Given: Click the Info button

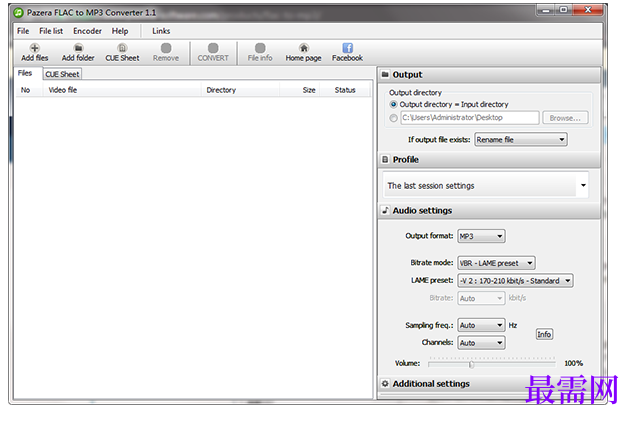Looking at the screenshot, I should pyautogui.click(x=544, y=334).
